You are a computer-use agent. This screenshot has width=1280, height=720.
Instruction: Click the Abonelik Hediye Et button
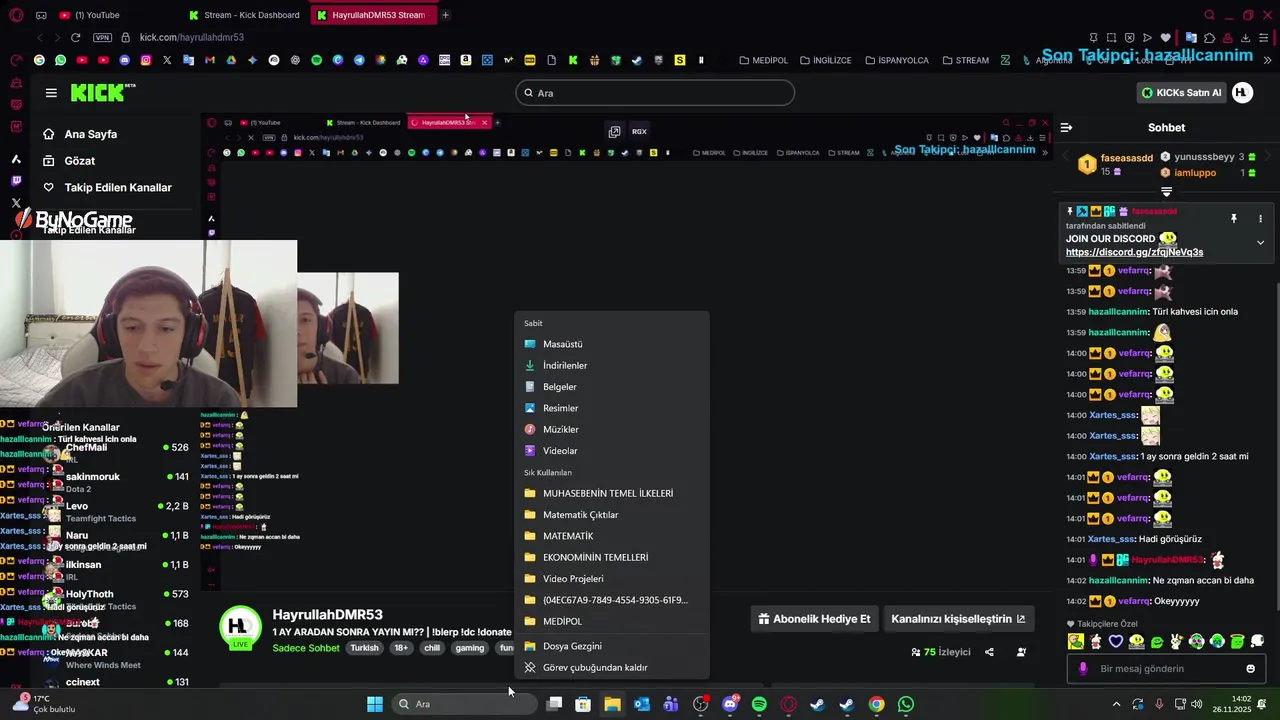(x=814, y=619)
